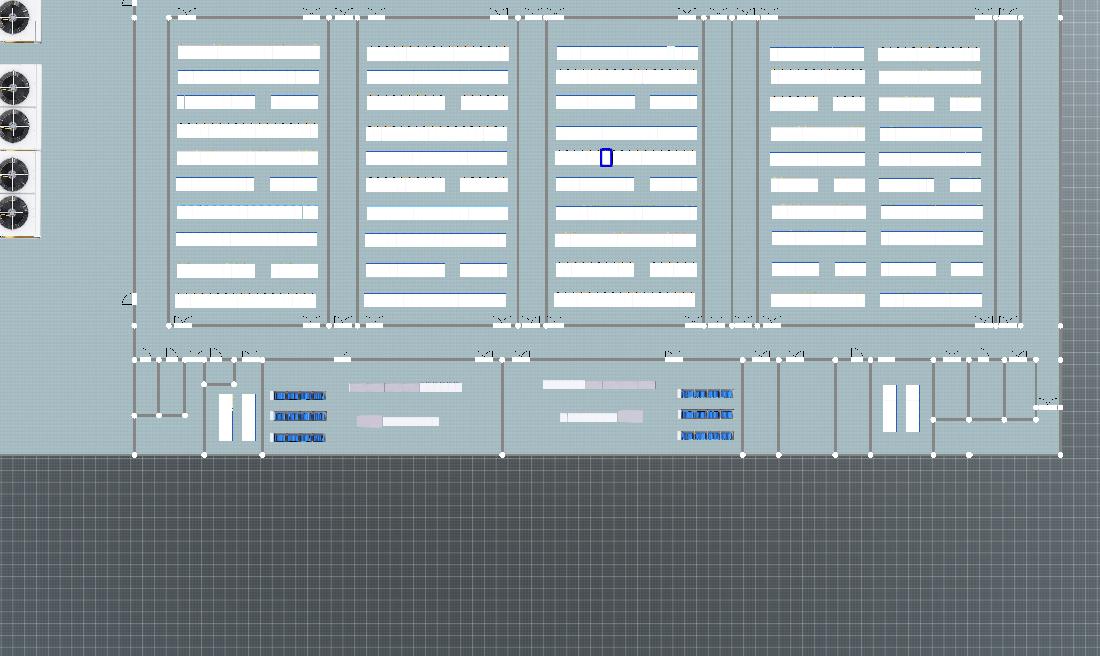Select the bottom-left corner node of building
The width and height of the screenshot is (1100, 656).
click(135, 455)
